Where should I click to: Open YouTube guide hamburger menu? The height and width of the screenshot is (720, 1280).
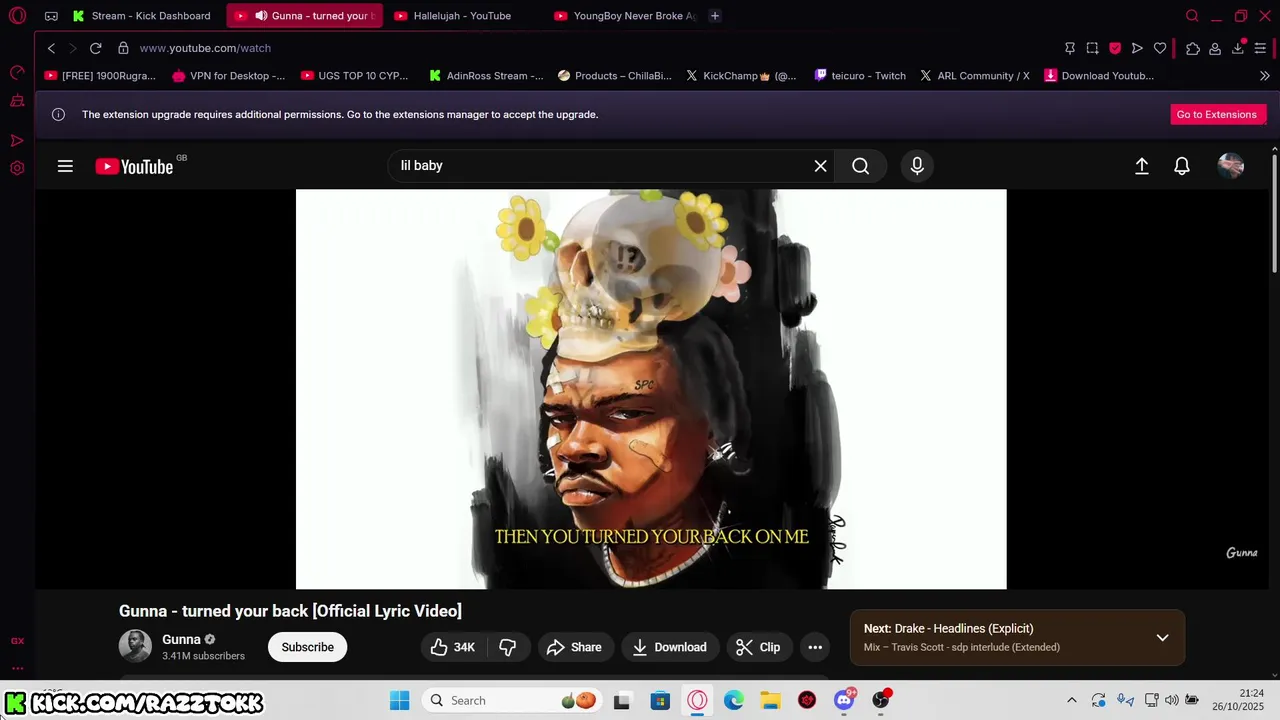65,166
